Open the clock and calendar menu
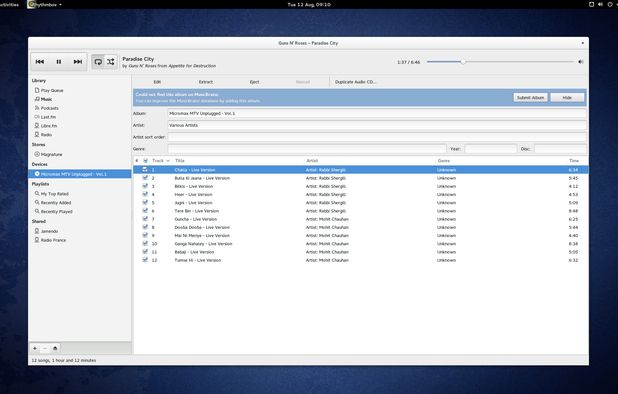The height and width of the screenshot is (394, 618). point(309,5)
